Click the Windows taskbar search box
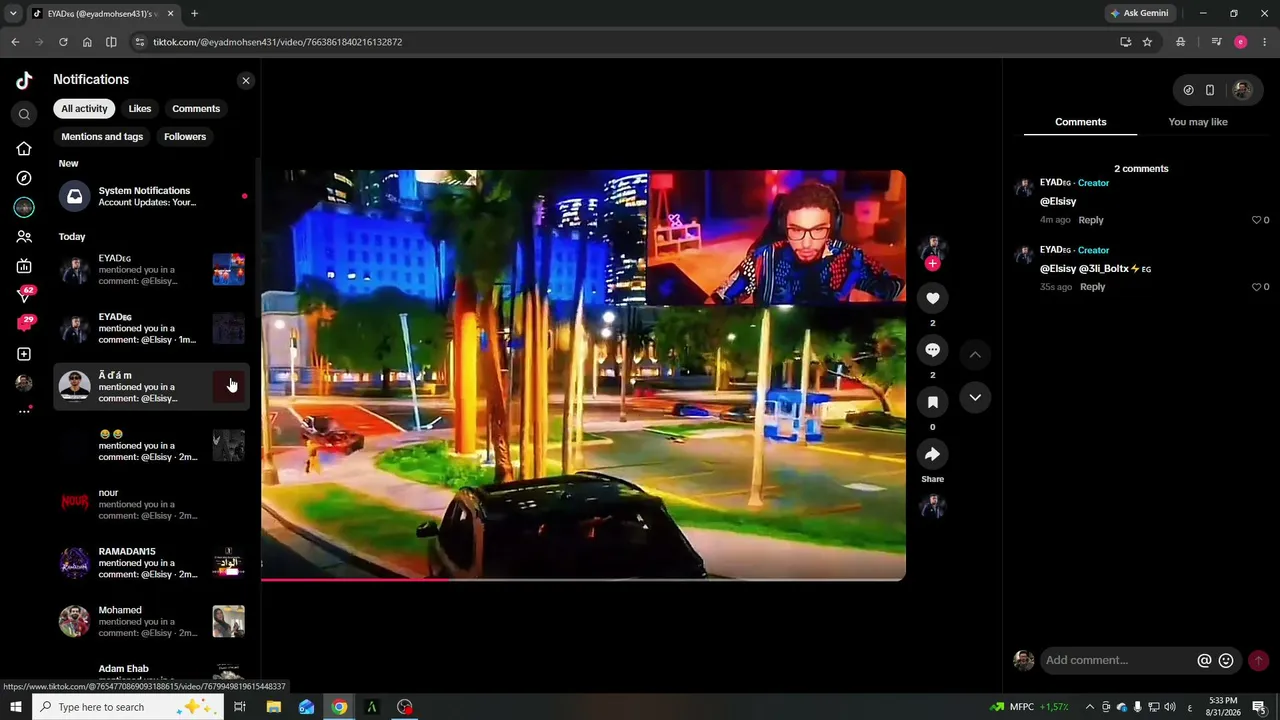 (128, 707)
